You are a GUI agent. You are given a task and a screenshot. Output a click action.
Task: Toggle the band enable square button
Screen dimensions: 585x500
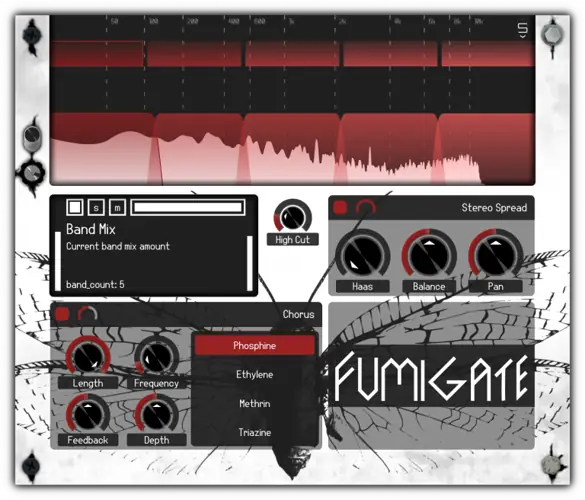pyautogui.click(x=75, y=207)
